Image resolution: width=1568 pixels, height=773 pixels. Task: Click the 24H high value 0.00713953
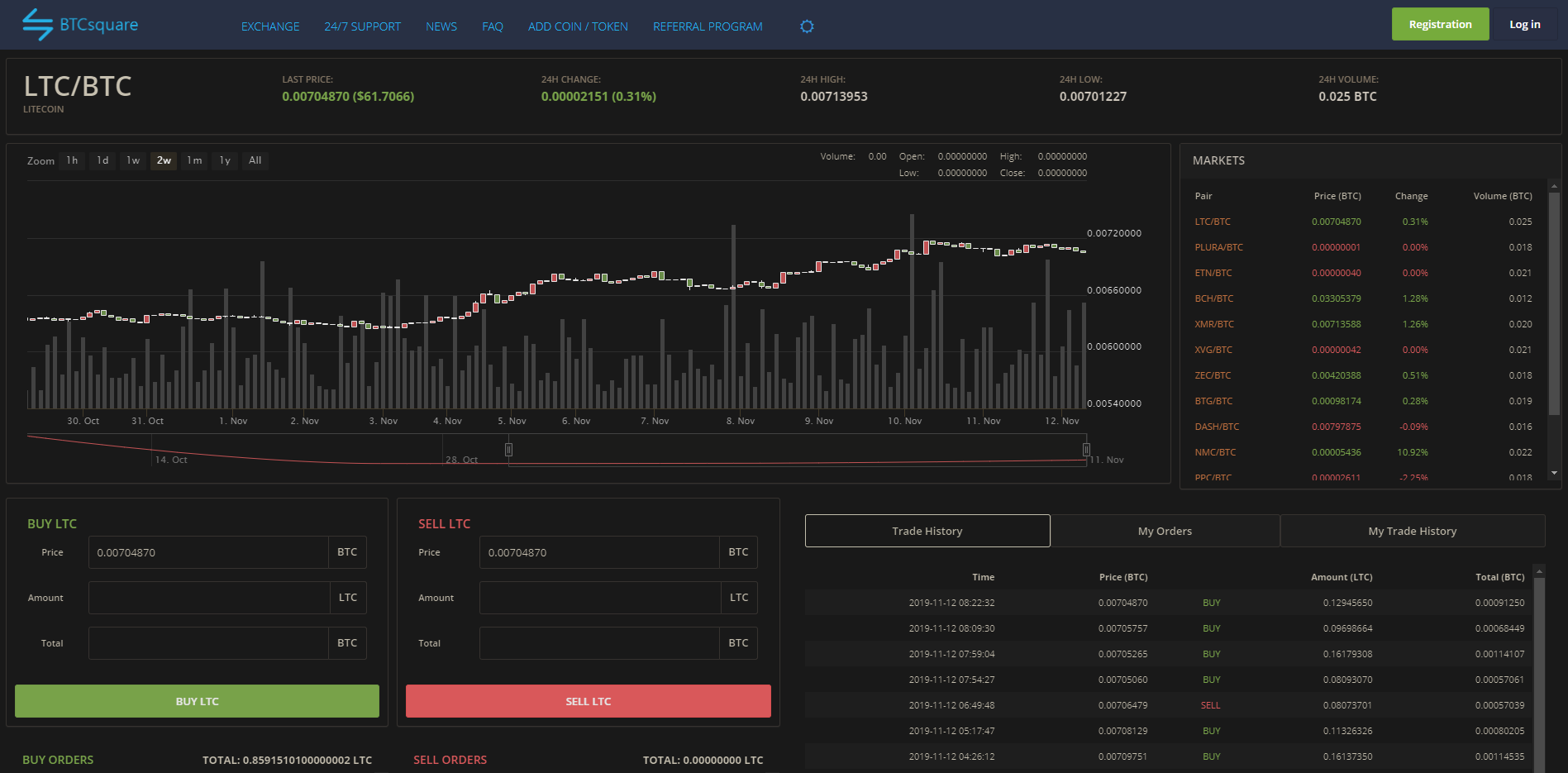tap(834, 97)
